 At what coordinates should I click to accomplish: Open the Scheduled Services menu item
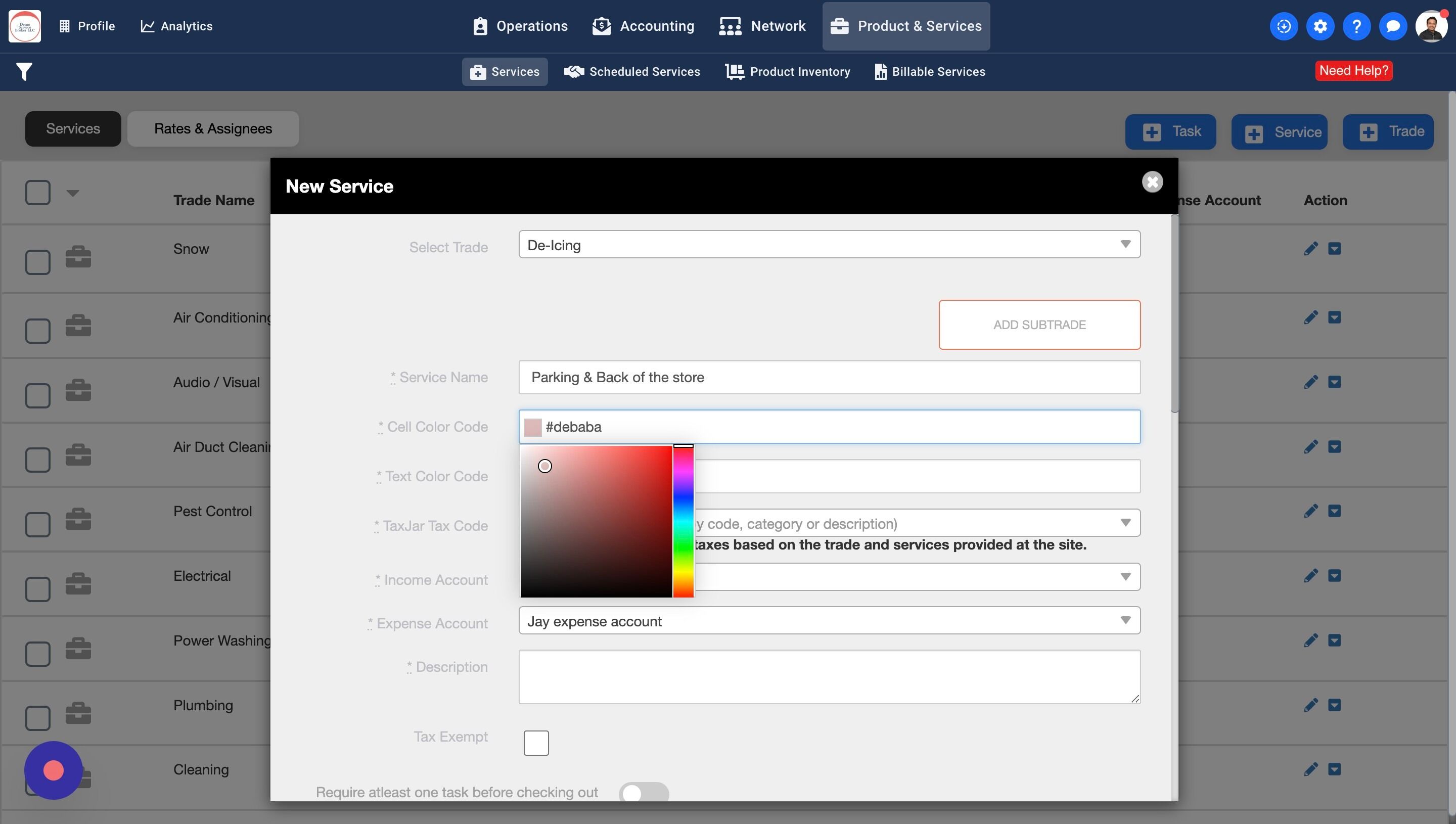(632, 72)
